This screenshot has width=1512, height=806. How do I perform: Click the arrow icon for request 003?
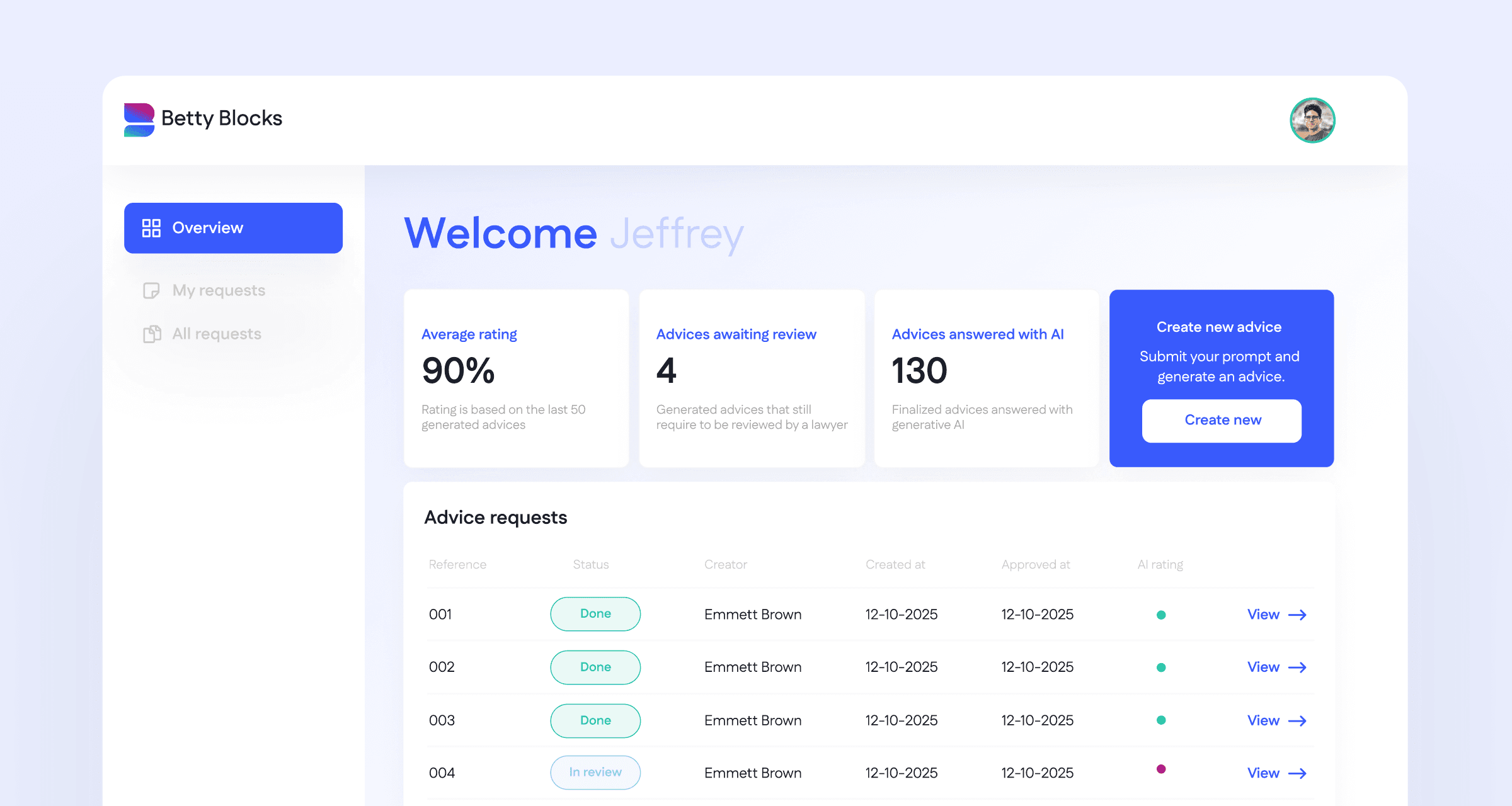point(1297,721)
